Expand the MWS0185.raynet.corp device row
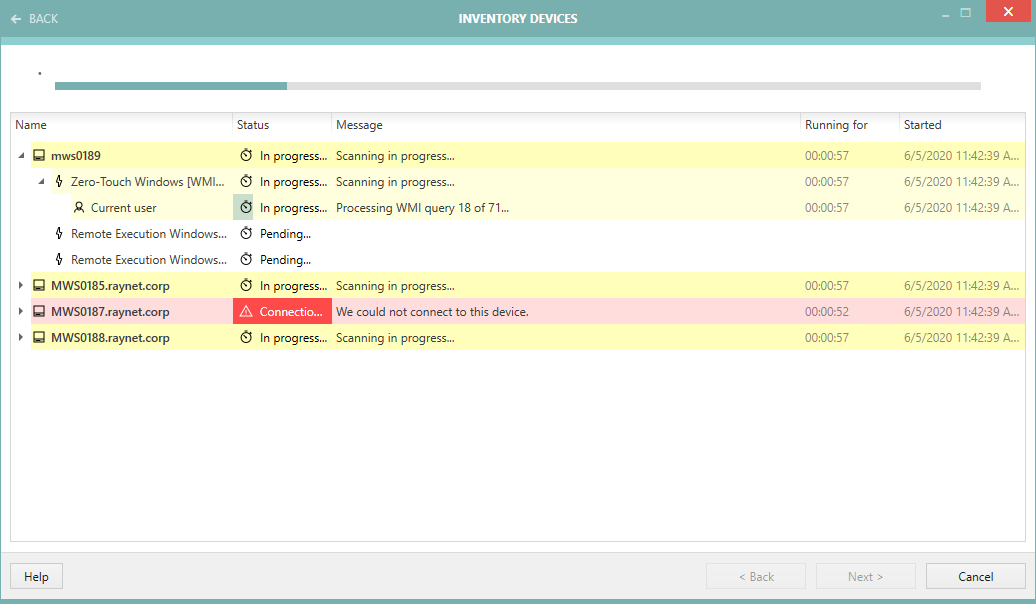1036x604 pixels. click(21, 286)
